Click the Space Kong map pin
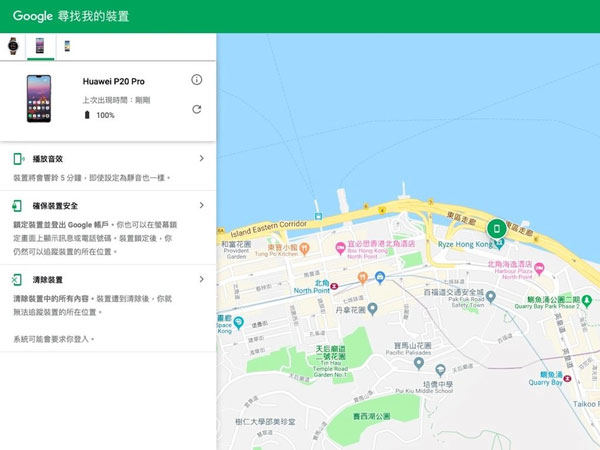Image resolution: width=600 pixels, height=450 pixels. point(238,323)
